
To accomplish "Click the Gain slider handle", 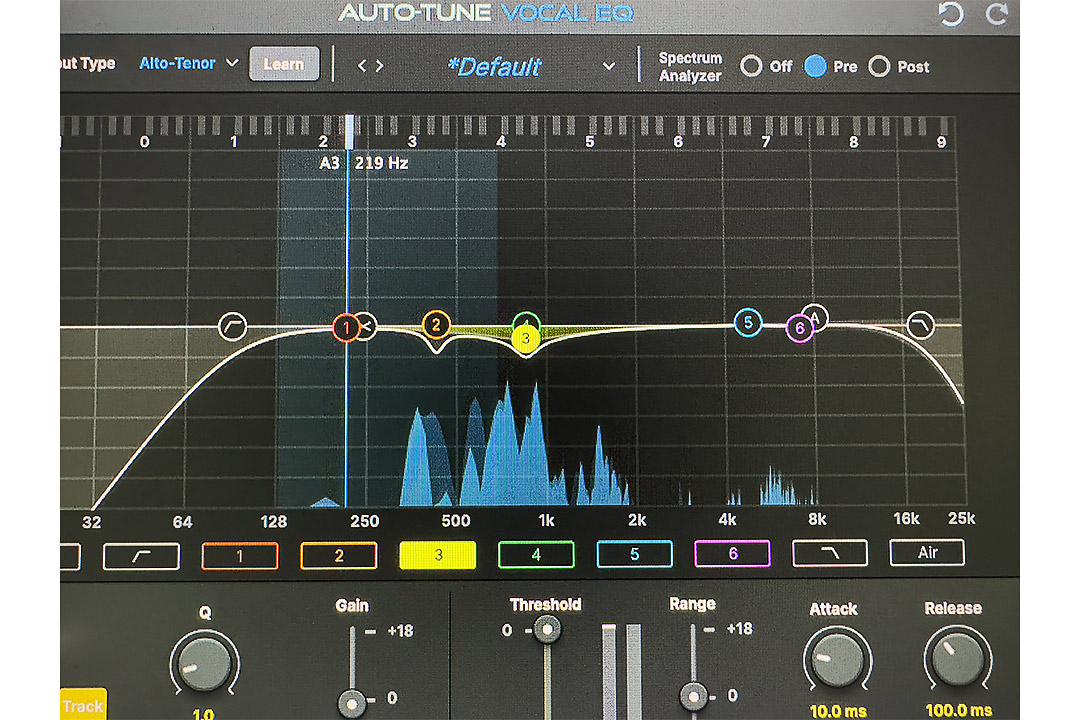I will point(352,703).
